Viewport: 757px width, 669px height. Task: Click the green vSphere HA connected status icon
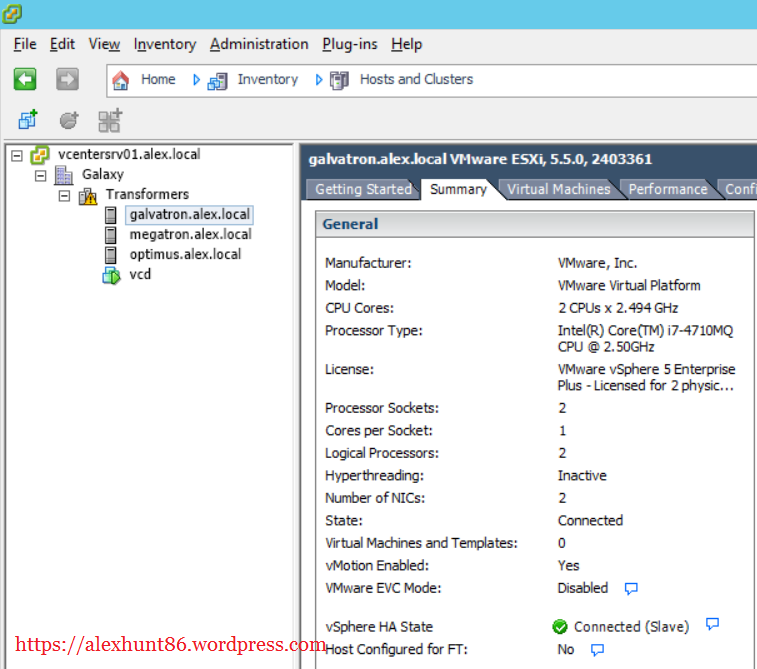click(x=560, y=627)
